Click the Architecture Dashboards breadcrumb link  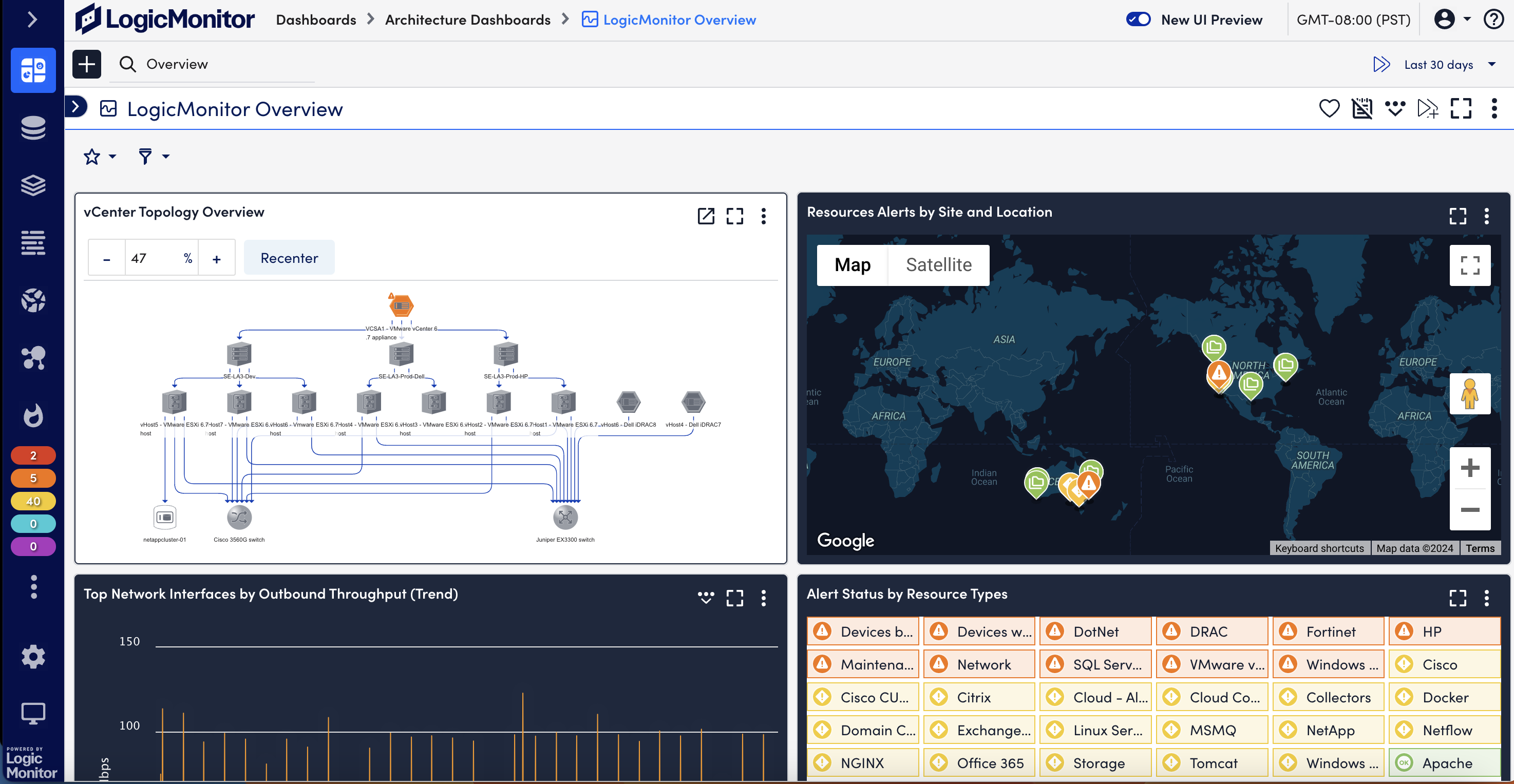pyautogui.click(x=467, y=19)
